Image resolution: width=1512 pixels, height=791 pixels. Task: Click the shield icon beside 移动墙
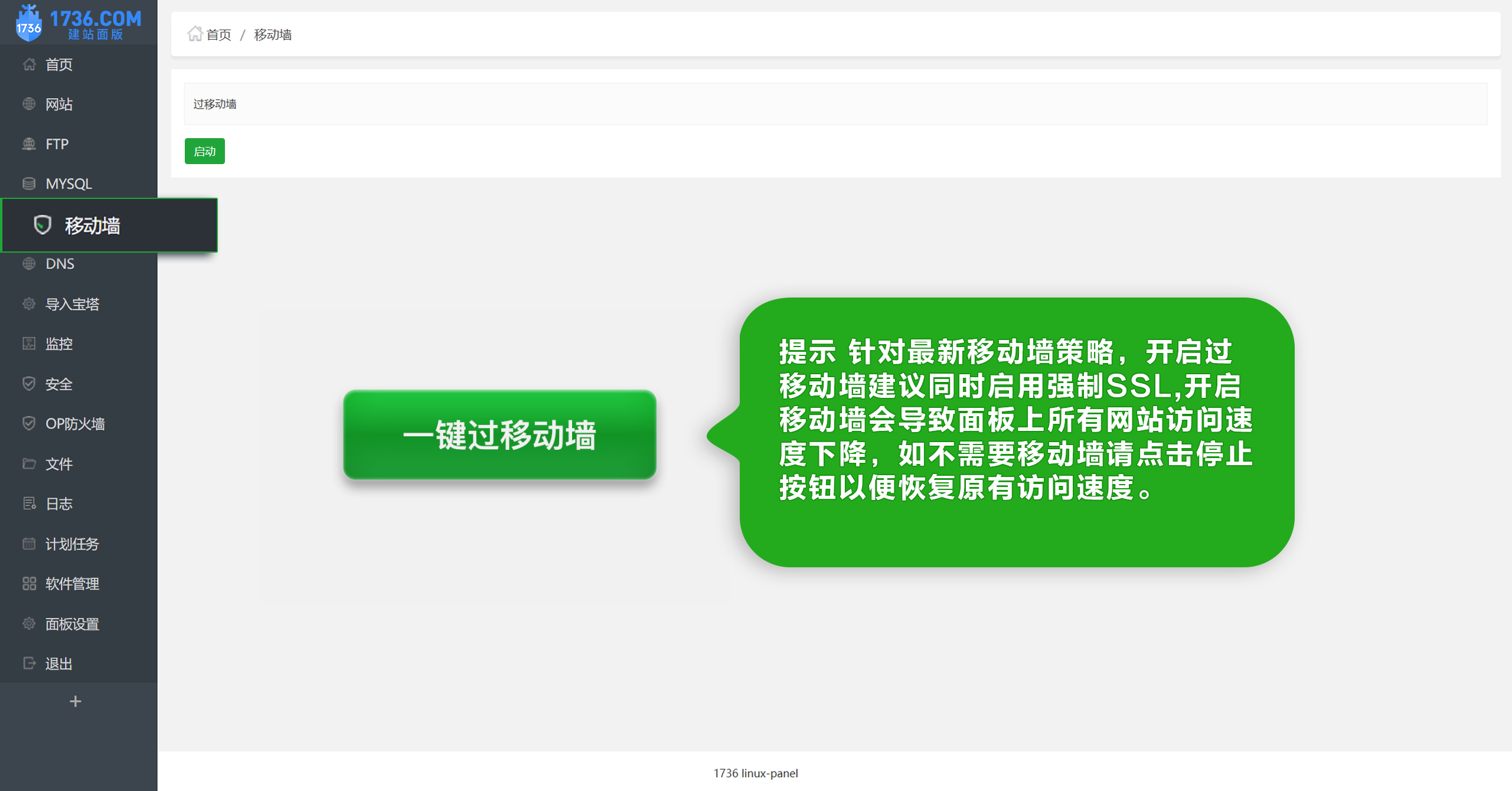tap(43, 225)
